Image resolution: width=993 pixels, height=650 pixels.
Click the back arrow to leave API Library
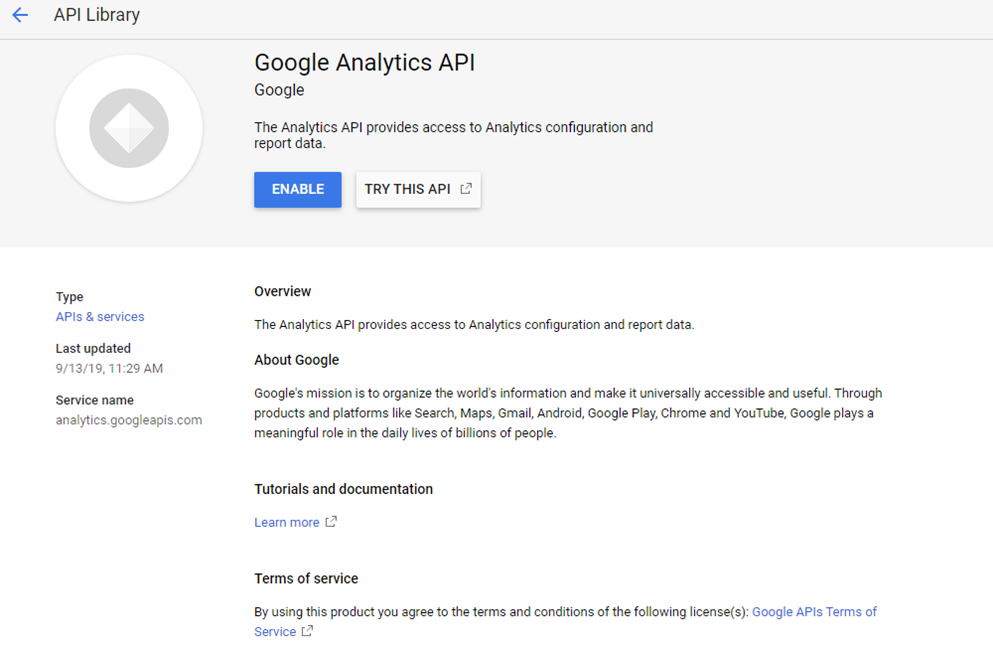pos(20,15)
